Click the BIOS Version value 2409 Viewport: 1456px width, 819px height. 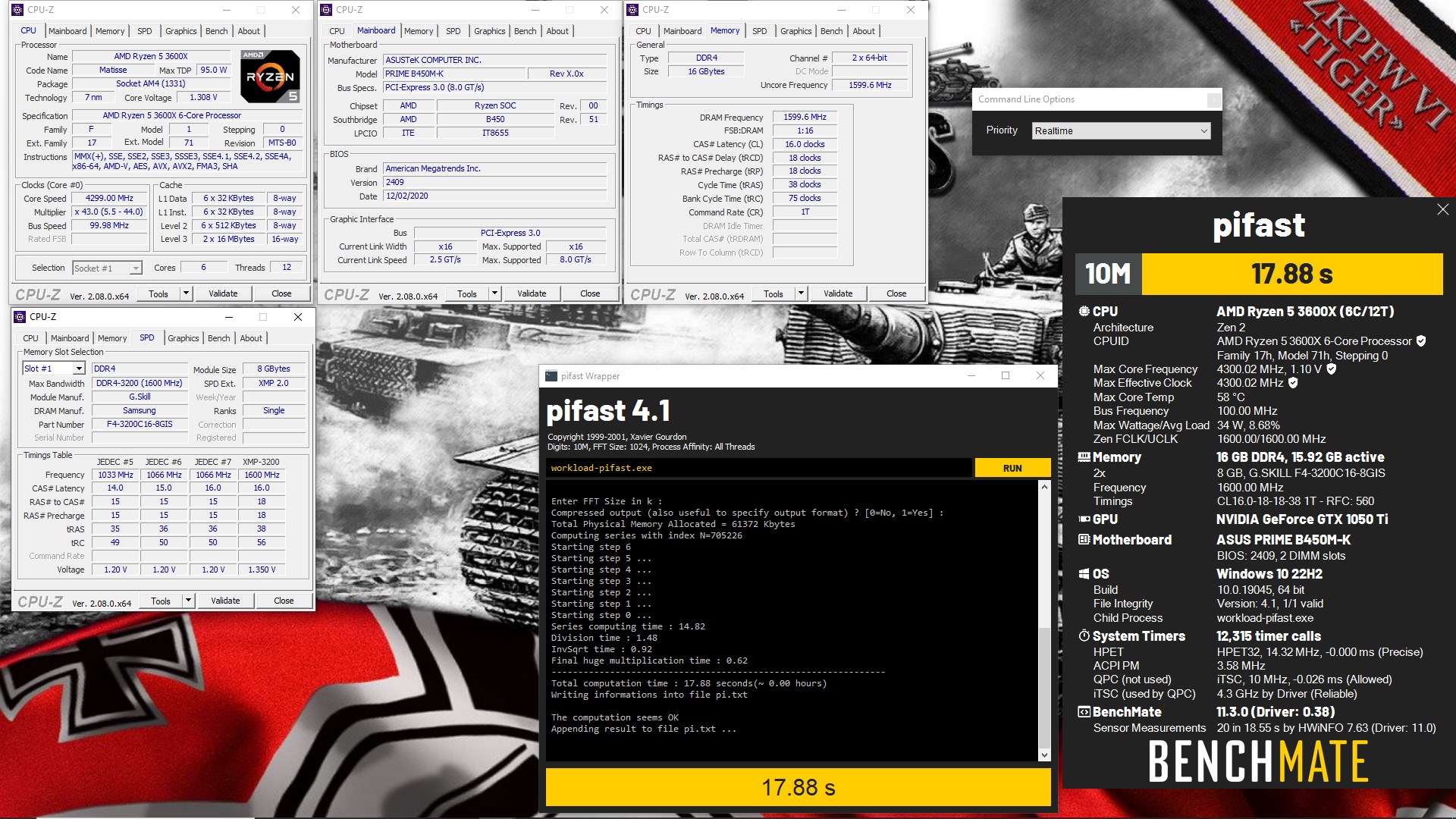point(495,183)
